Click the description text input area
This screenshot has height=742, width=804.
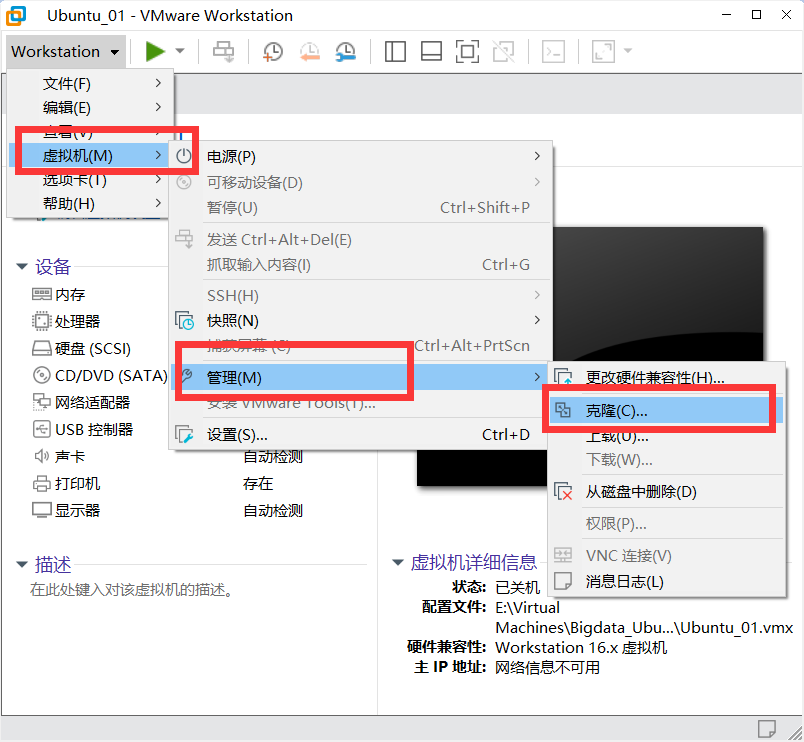pos(131,590)
